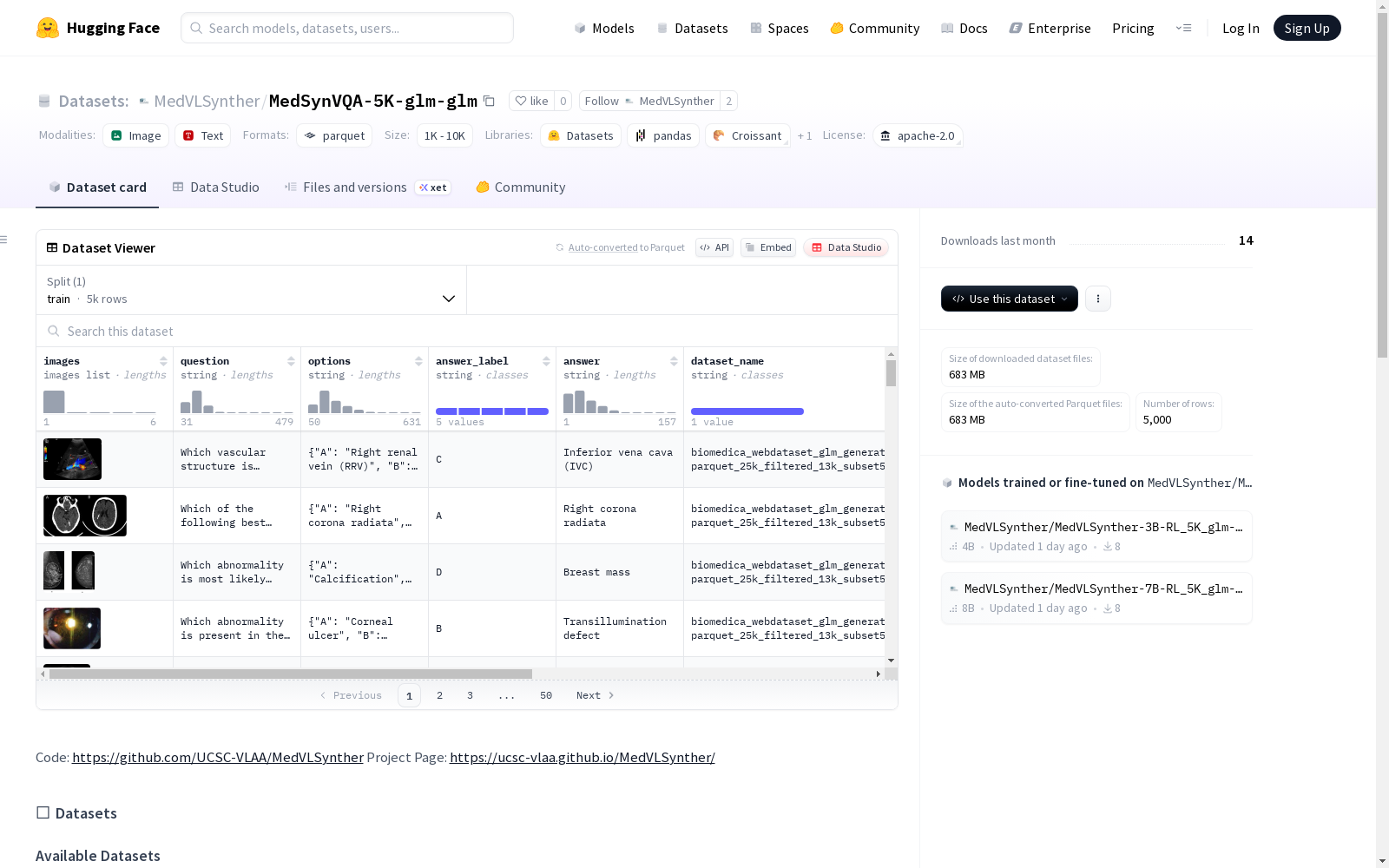Click the Image modality tag

(x=136, y=135)
